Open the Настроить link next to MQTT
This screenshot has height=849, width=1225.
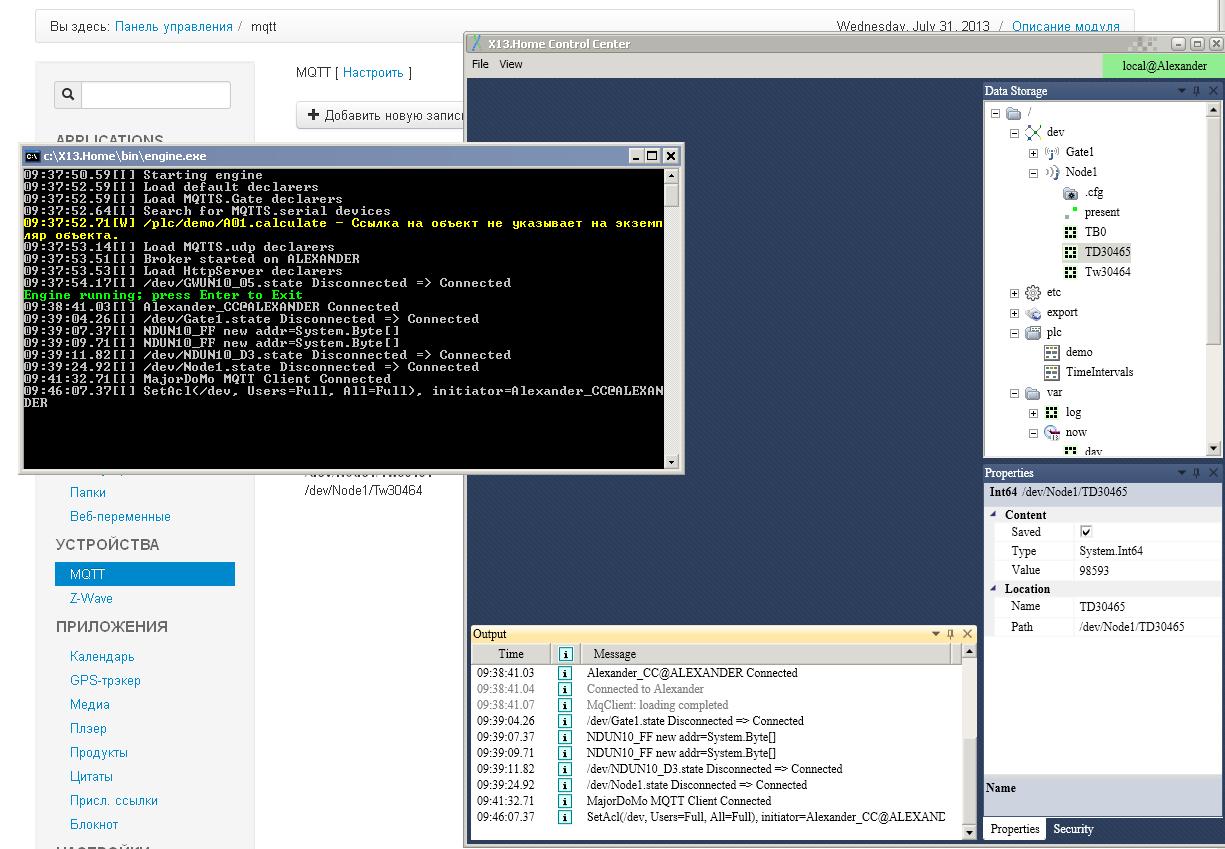coord(375,72)
